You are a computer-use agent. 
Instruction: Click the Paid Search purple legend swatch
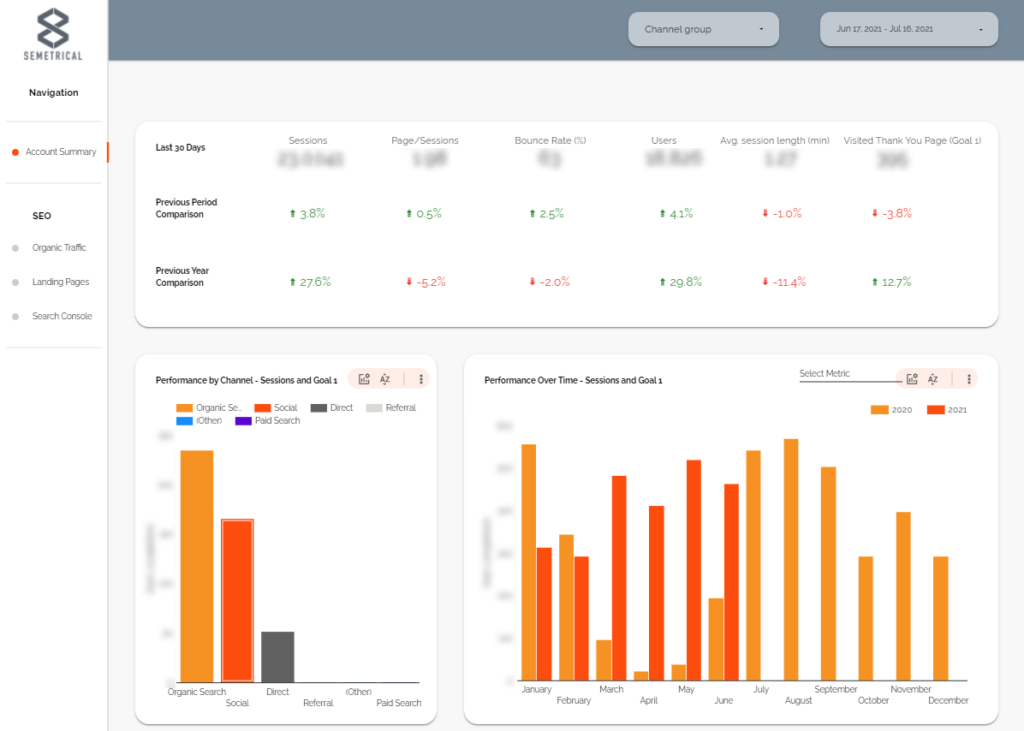click(x=243, y=421)
